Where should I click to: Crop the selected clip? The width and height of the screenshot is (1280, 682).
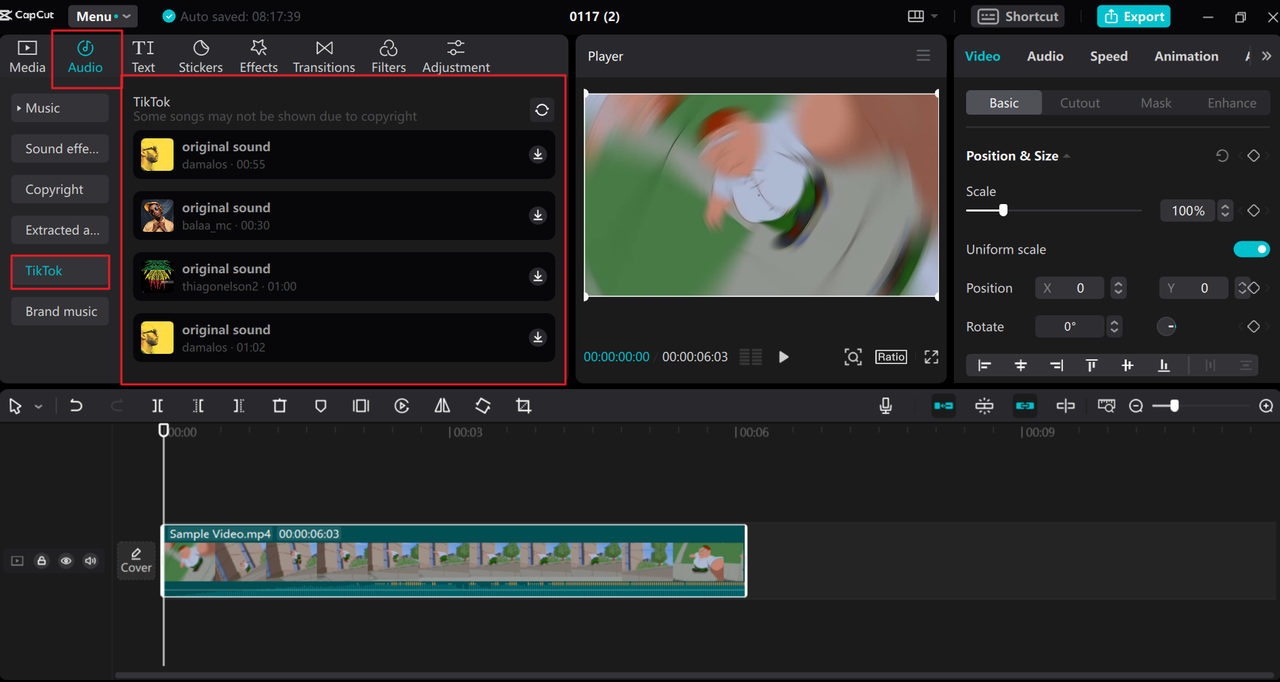click(x=523, y=406)
